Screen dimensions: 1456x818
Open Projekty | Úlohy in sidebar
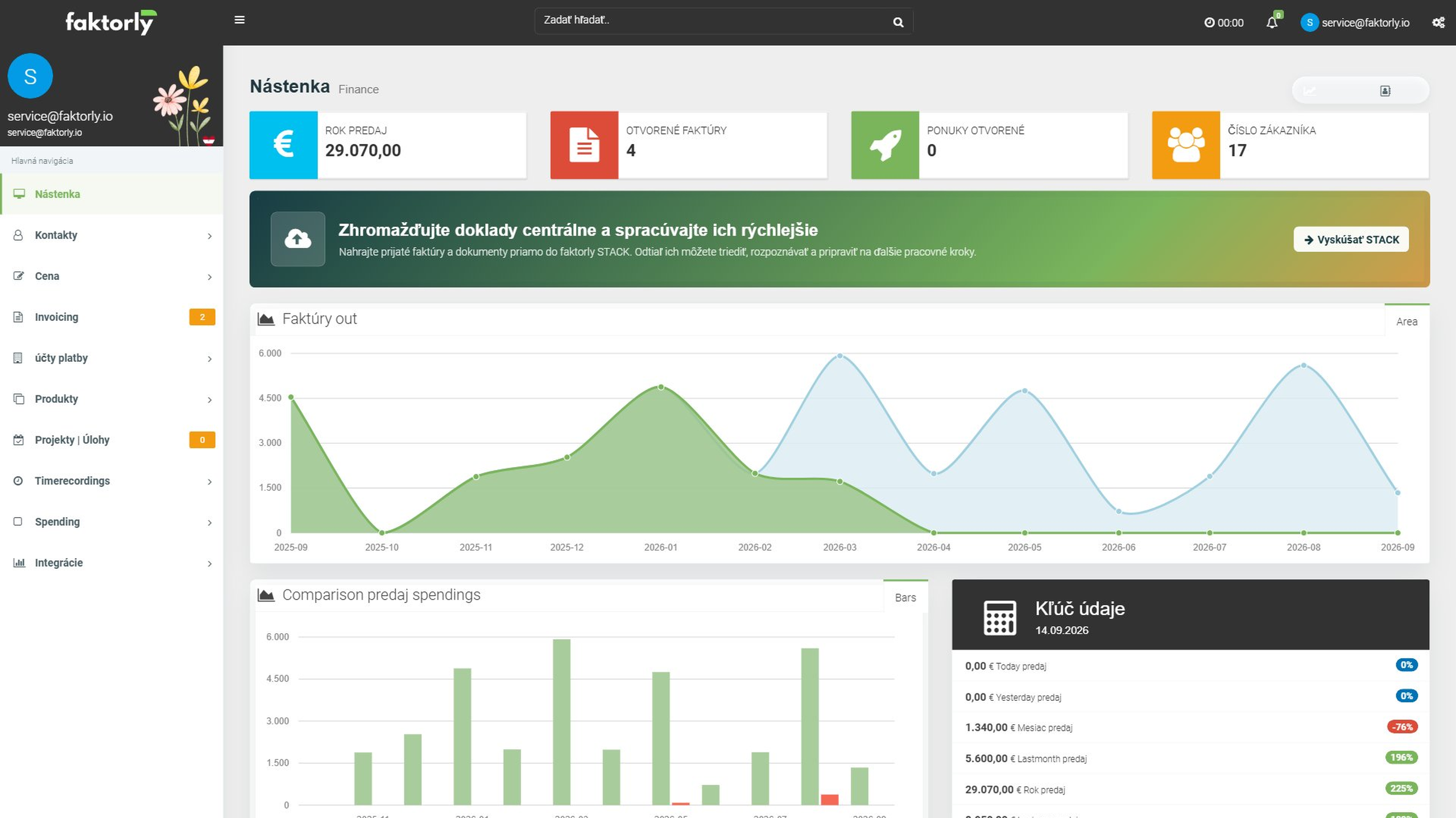[x=111, y=440]
